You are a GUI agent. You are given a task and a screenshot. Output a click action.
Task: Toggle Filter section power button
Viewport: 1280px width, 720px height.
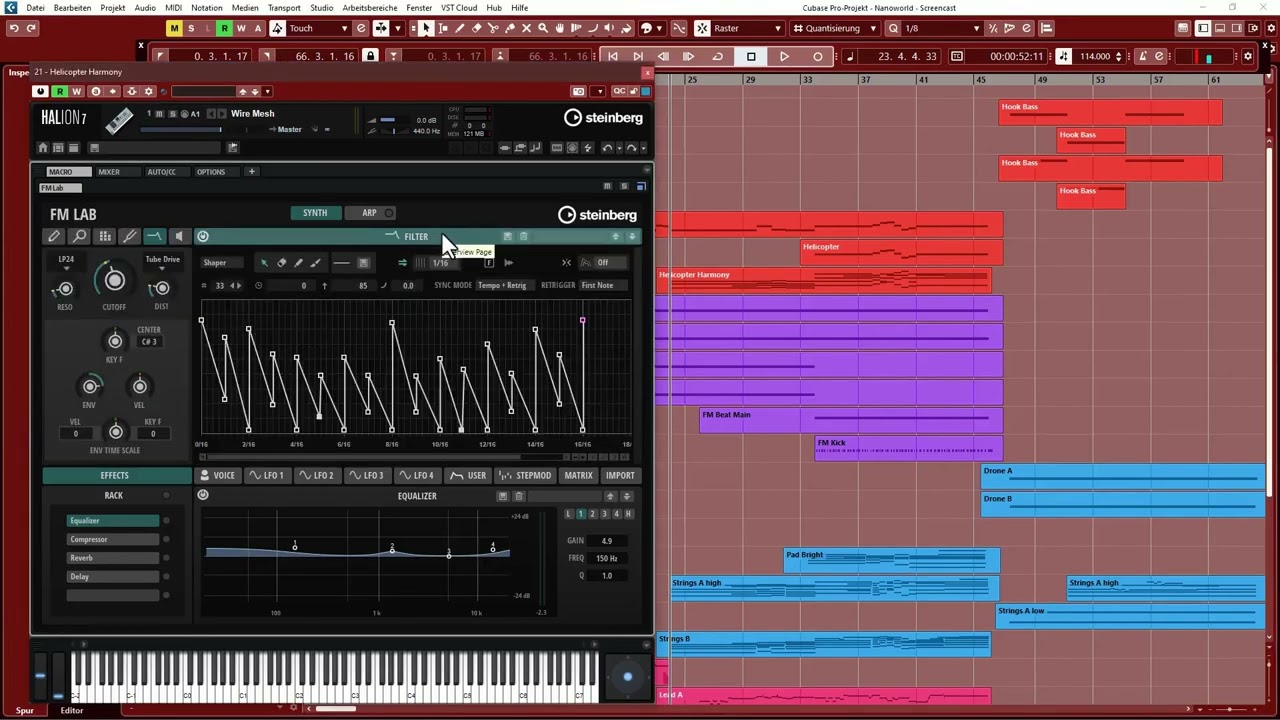coord(203,237)
